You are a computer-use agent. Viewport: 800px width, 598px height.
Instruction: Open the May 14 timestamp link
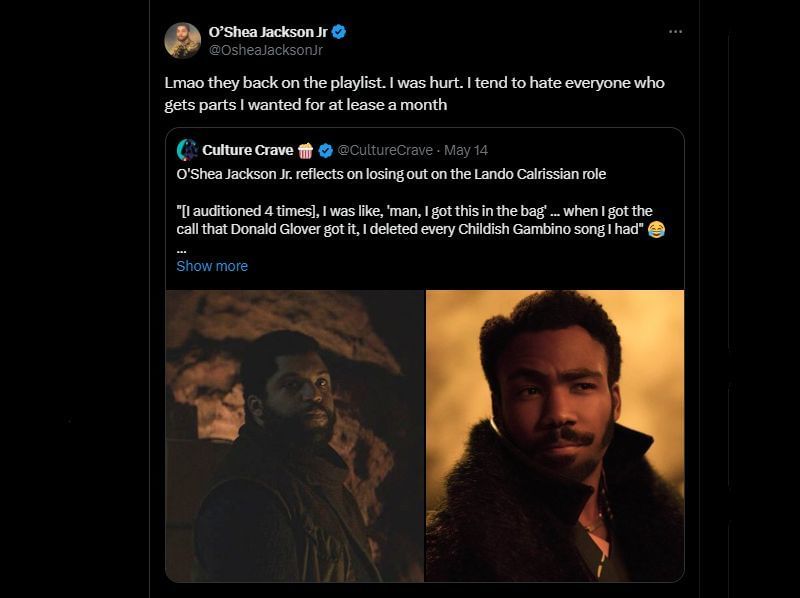466,150
